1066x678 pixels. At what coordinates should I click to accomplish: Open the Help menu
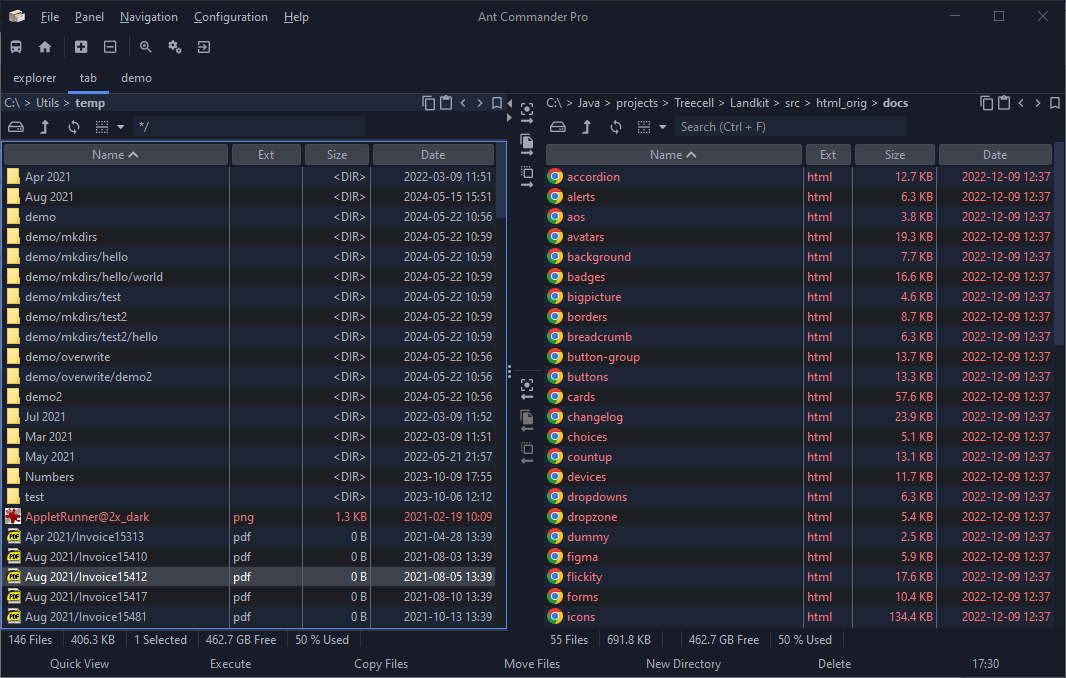pos(296,17)
